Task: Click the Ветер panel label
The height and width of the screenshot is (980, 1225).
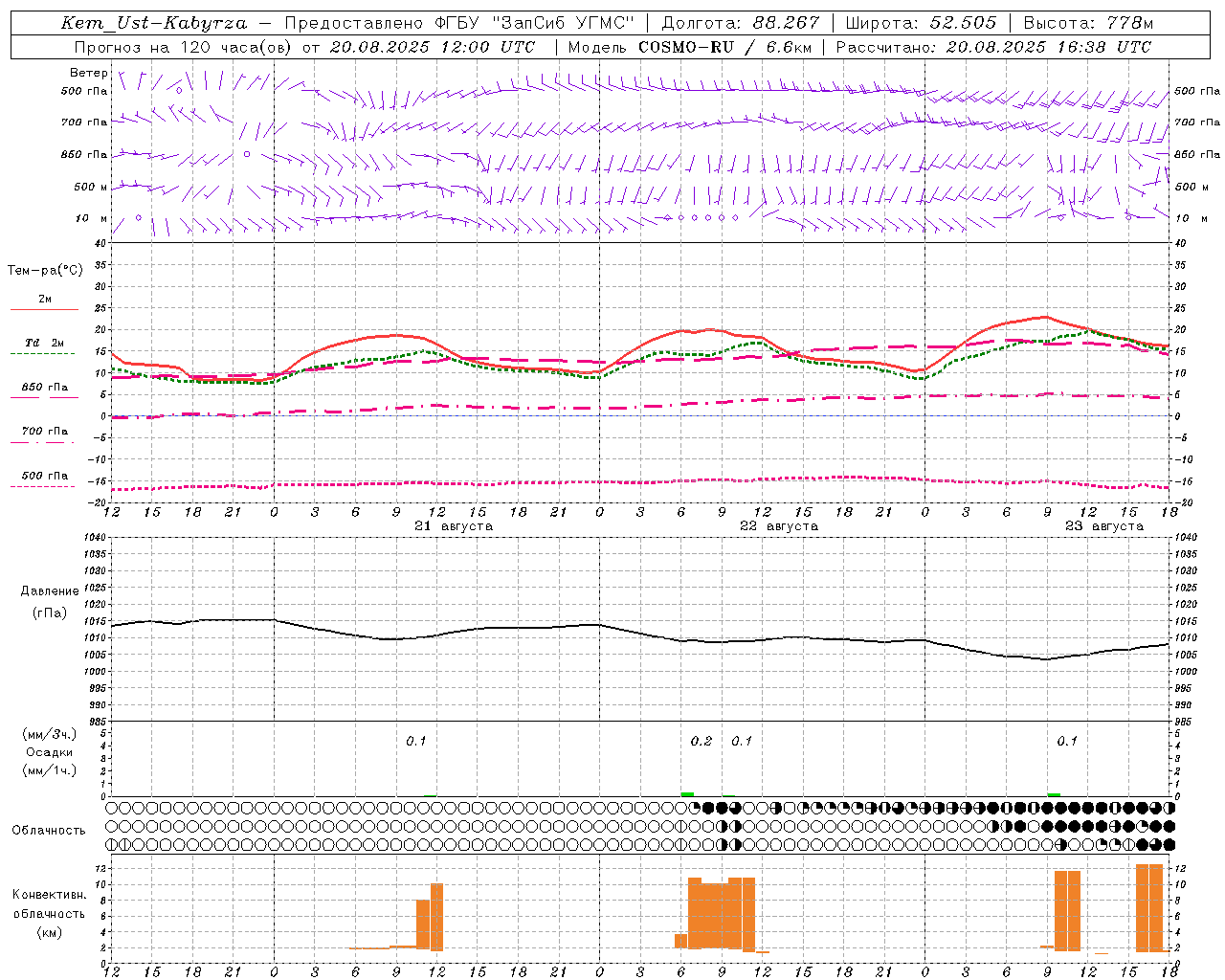Action: point(89,73)
